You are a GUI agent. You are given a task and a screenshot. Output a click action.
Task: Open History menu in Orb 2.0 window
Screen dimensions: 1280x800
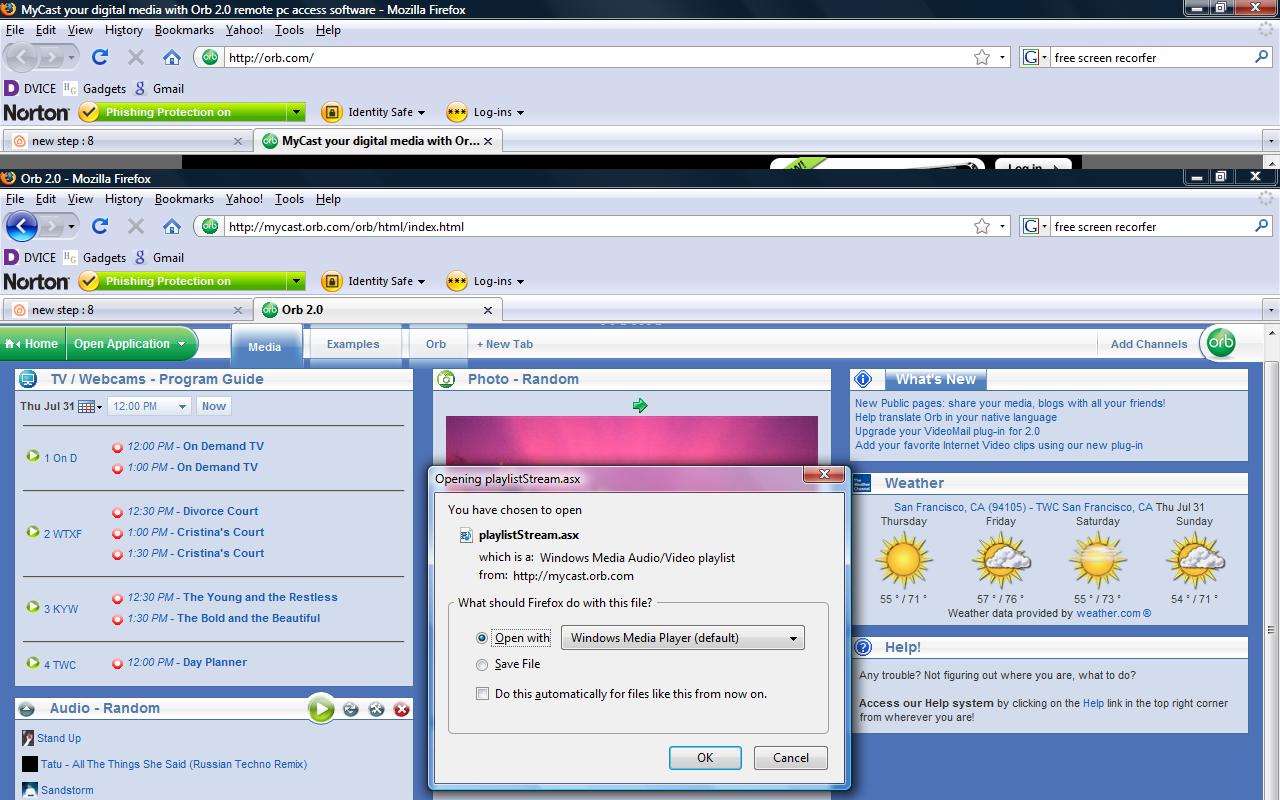tap(124, 199)
